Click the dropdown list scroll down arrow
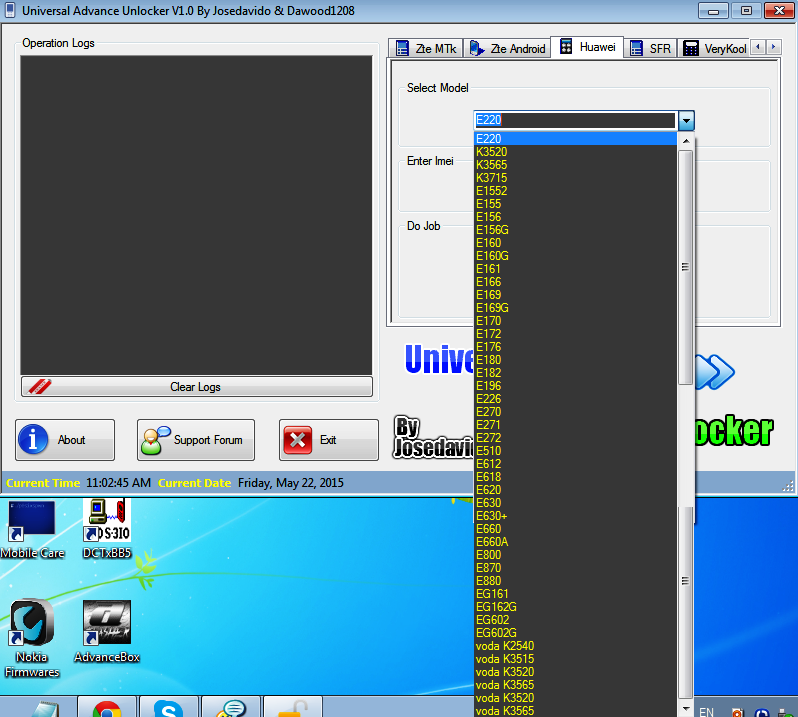Screen dimensions: 798x717 pyautogui.click(x=686, y=708)
